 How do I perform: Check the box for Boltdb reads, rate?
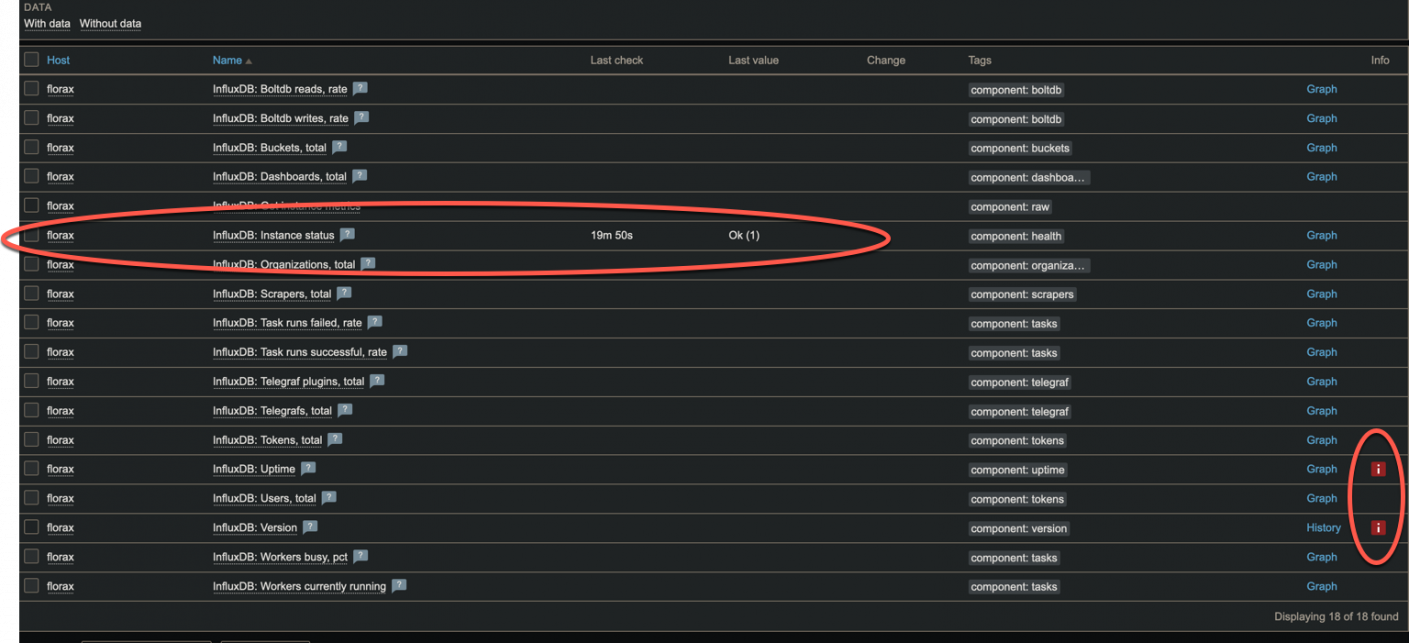(x=31, y=88)
